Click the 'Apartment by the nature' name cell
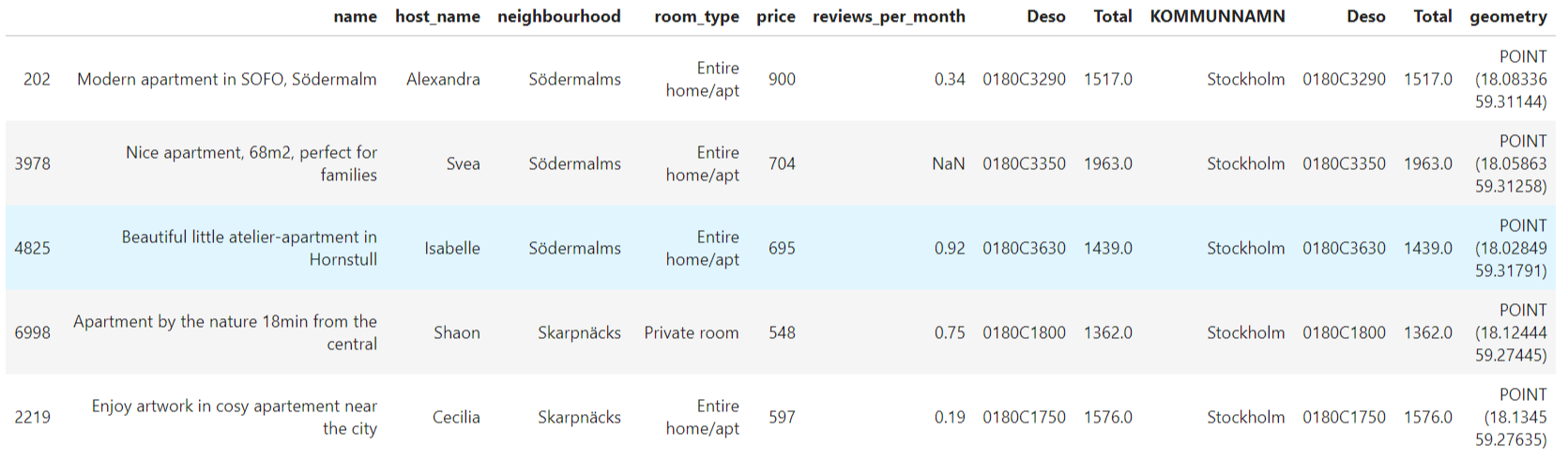Screen dimensions: 1568x476 (x=225, y=332)
